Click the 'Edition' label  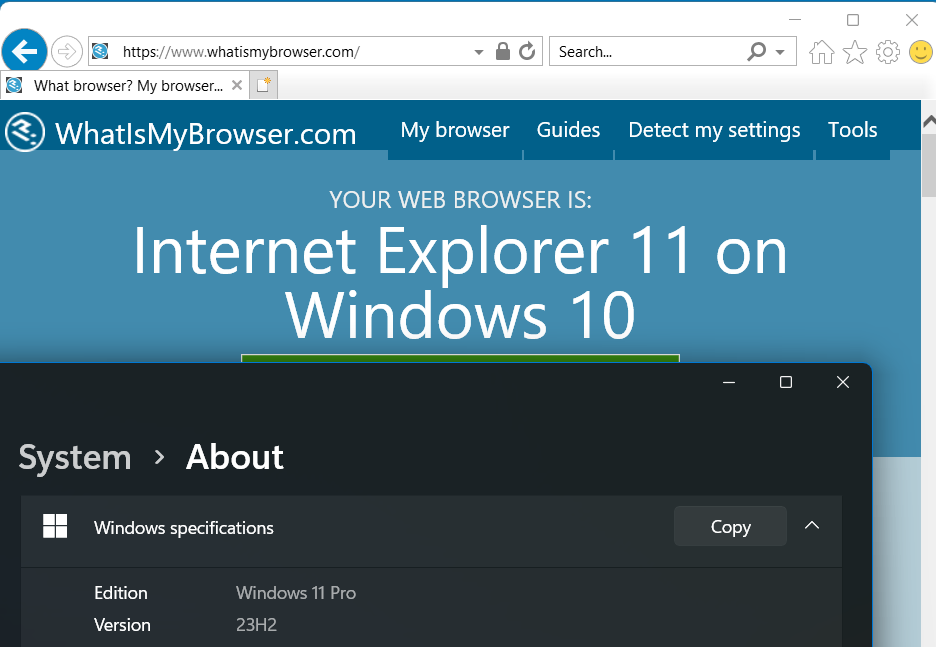121,593
